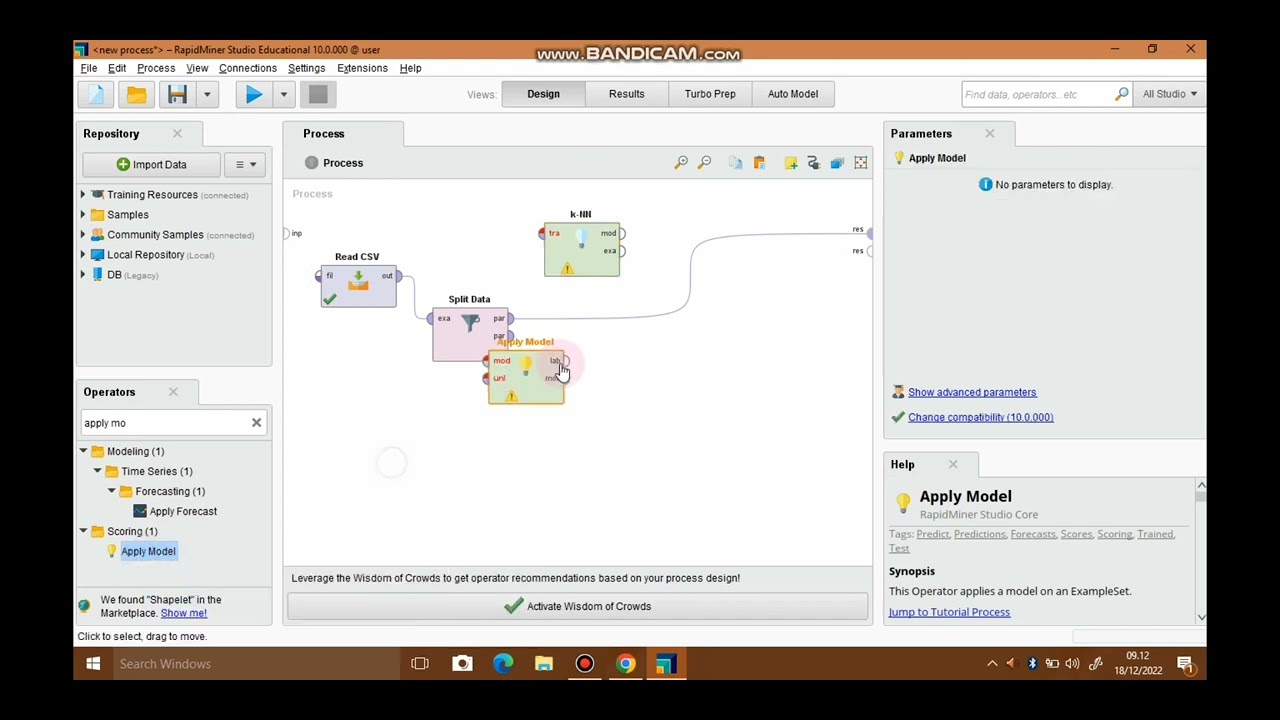Click the search magnifier in the global search box
Screen dimensions: 1280x720
(1122, 94)
